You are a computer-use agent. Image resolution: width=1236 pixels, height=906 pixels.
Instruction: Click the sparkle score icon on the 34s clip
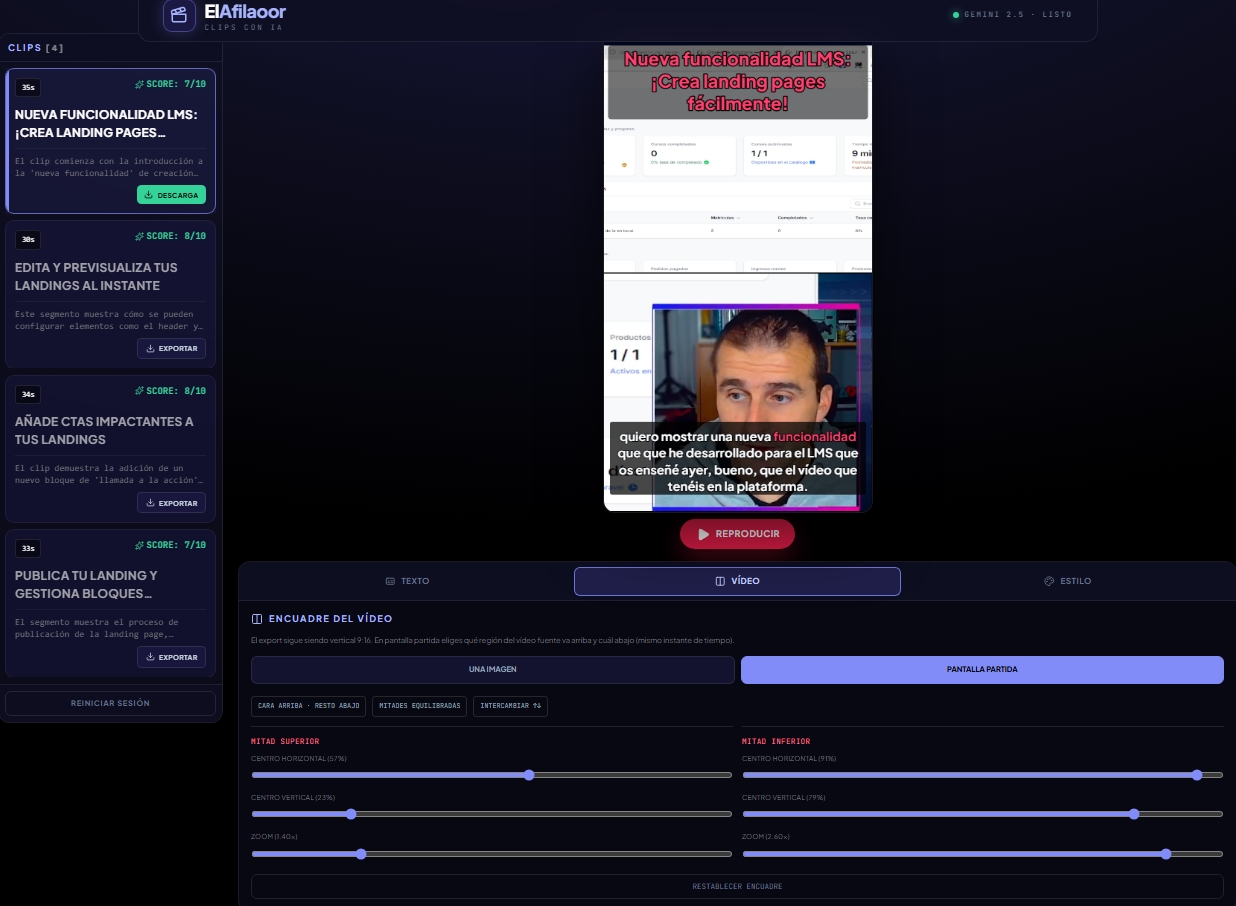point(140,391)
